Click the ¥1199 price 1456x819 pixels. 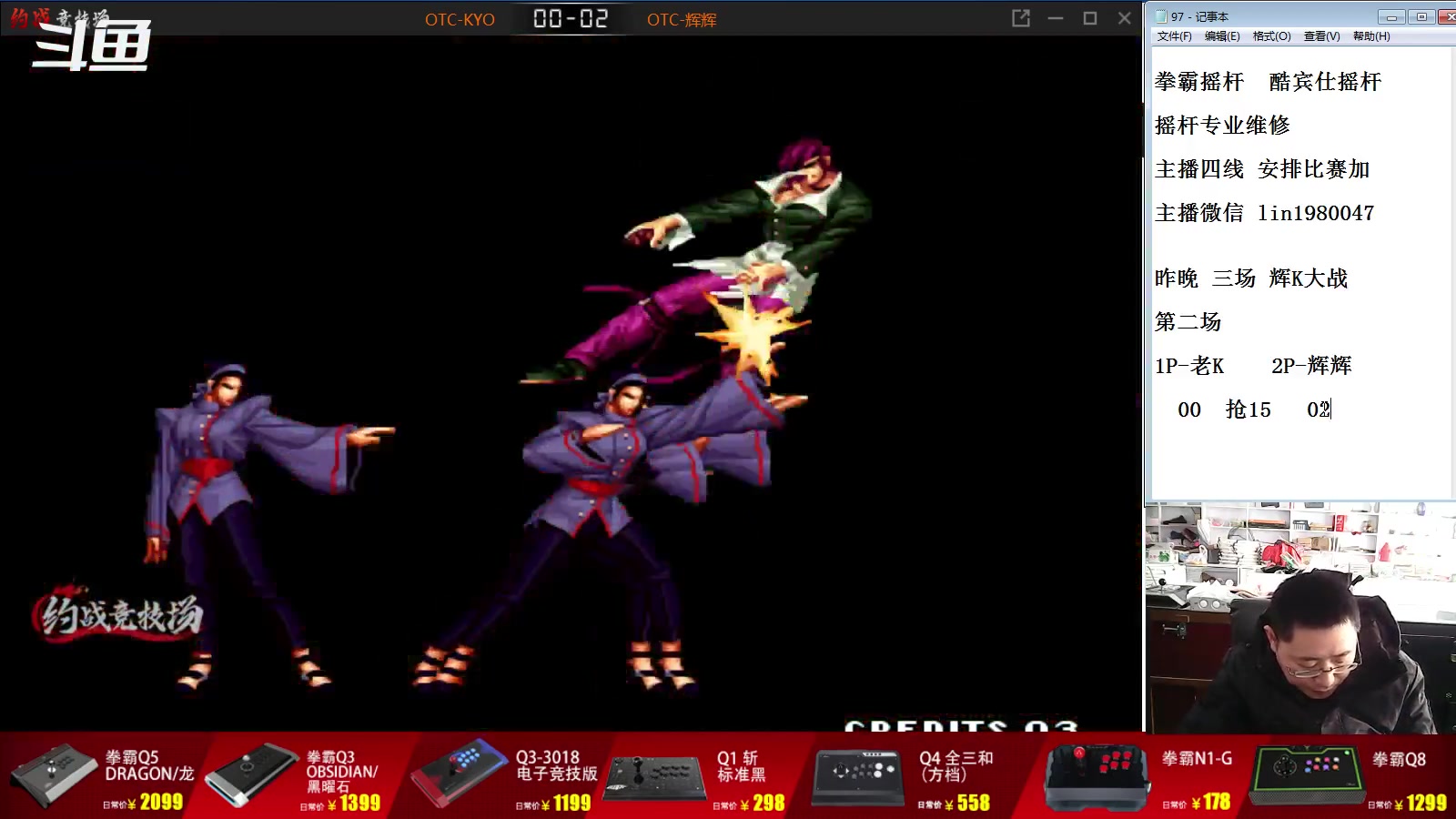tap(566, 804)
